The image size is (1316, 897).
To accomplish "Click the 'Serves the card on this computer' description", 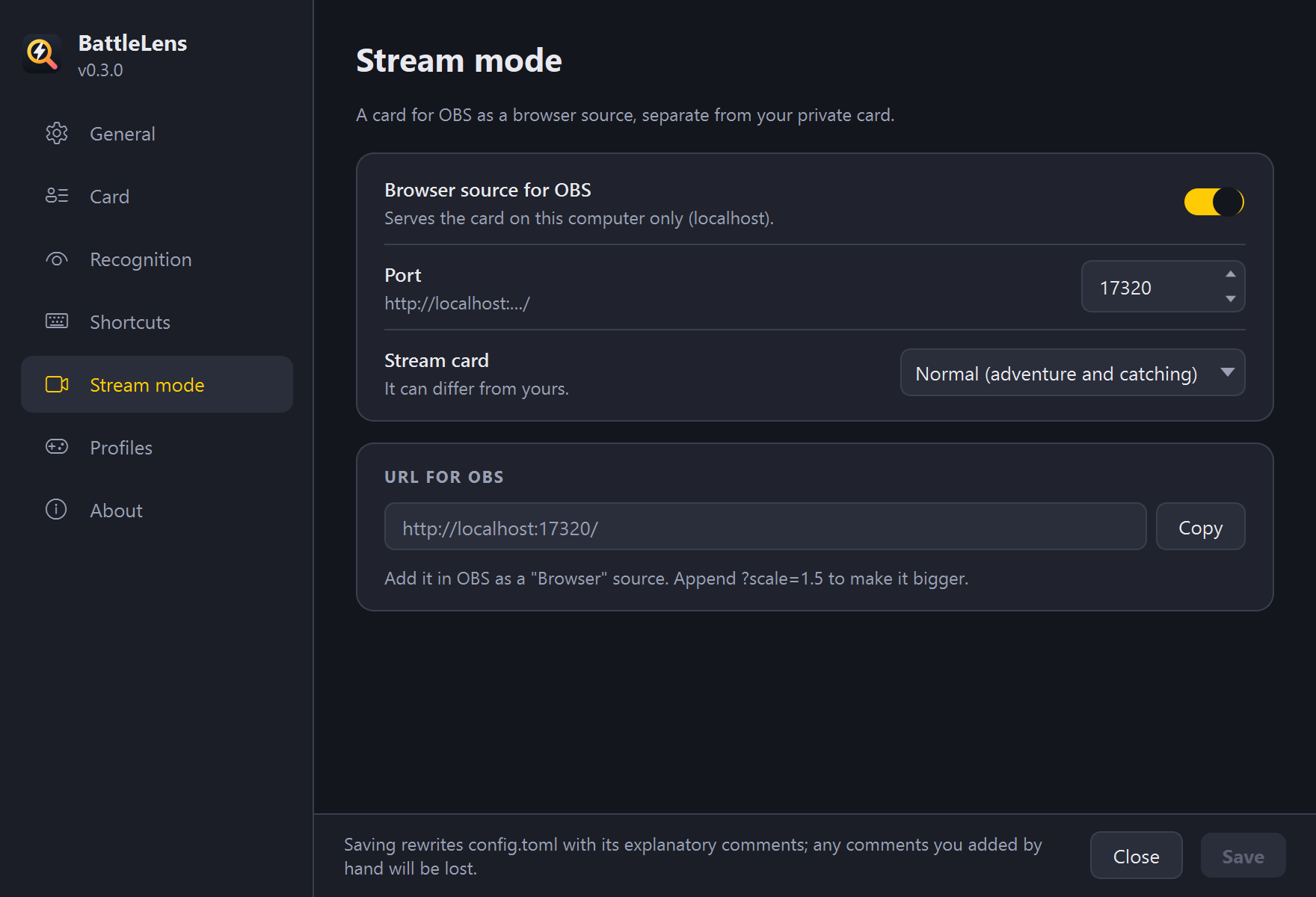I will (x=579, y=218).
